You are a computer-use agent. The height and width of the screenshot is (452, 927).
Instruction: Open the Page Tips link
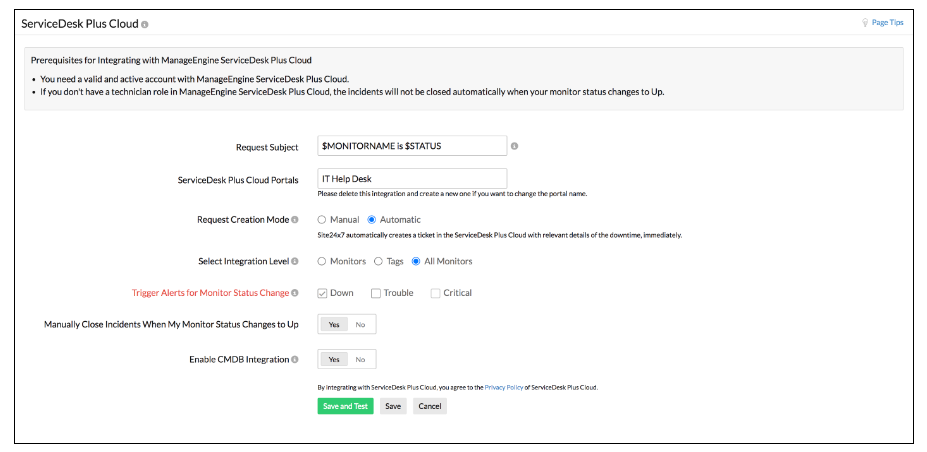tap(888, 23)
